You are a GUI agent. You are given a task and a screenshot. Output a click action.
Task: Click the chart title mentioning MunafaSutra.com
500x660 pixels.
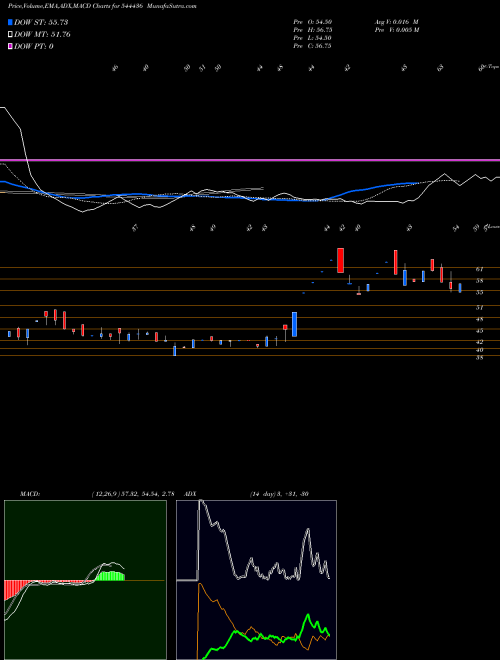click(102, 6)
